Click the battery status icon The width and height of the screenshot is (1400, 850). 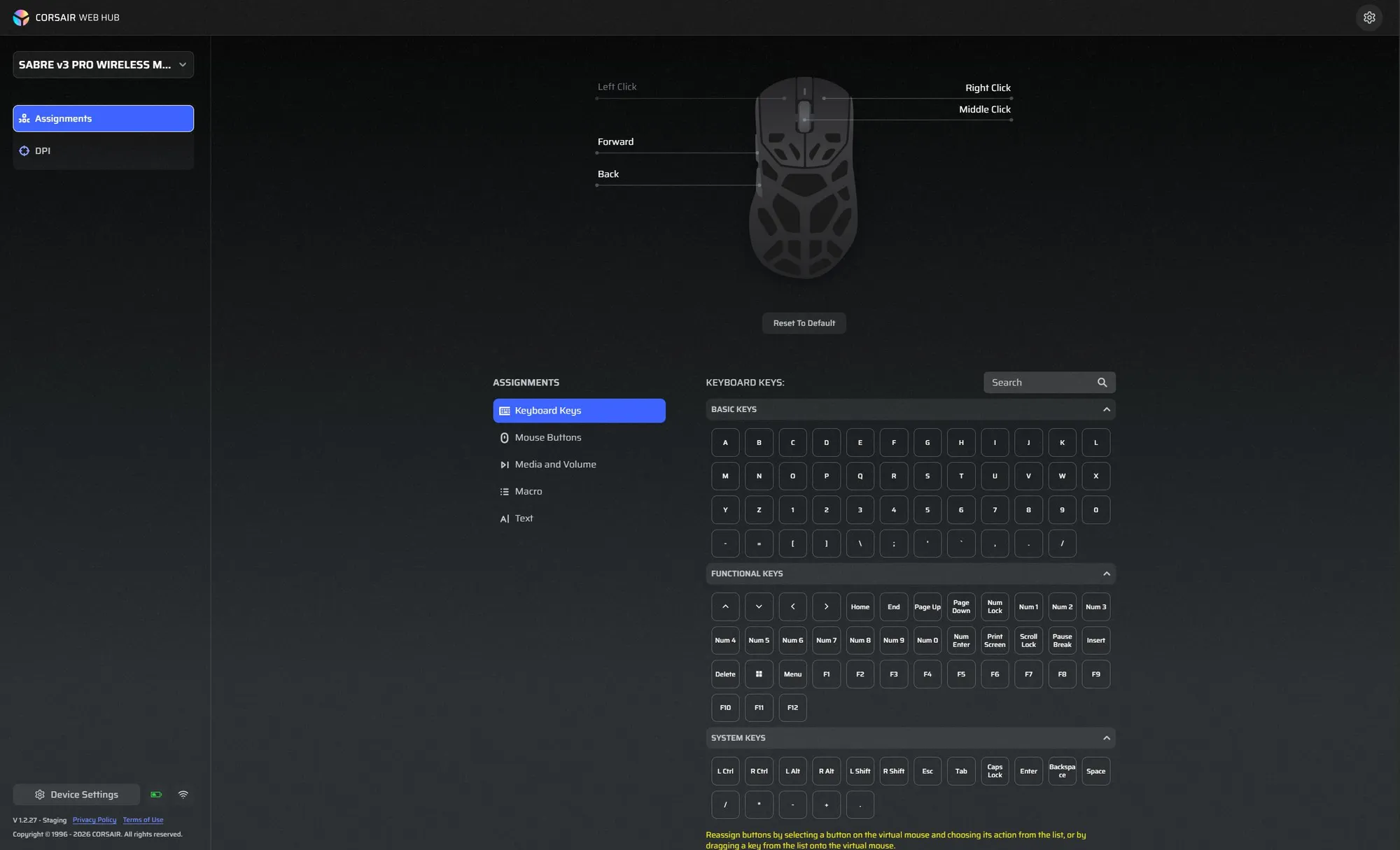156,795
